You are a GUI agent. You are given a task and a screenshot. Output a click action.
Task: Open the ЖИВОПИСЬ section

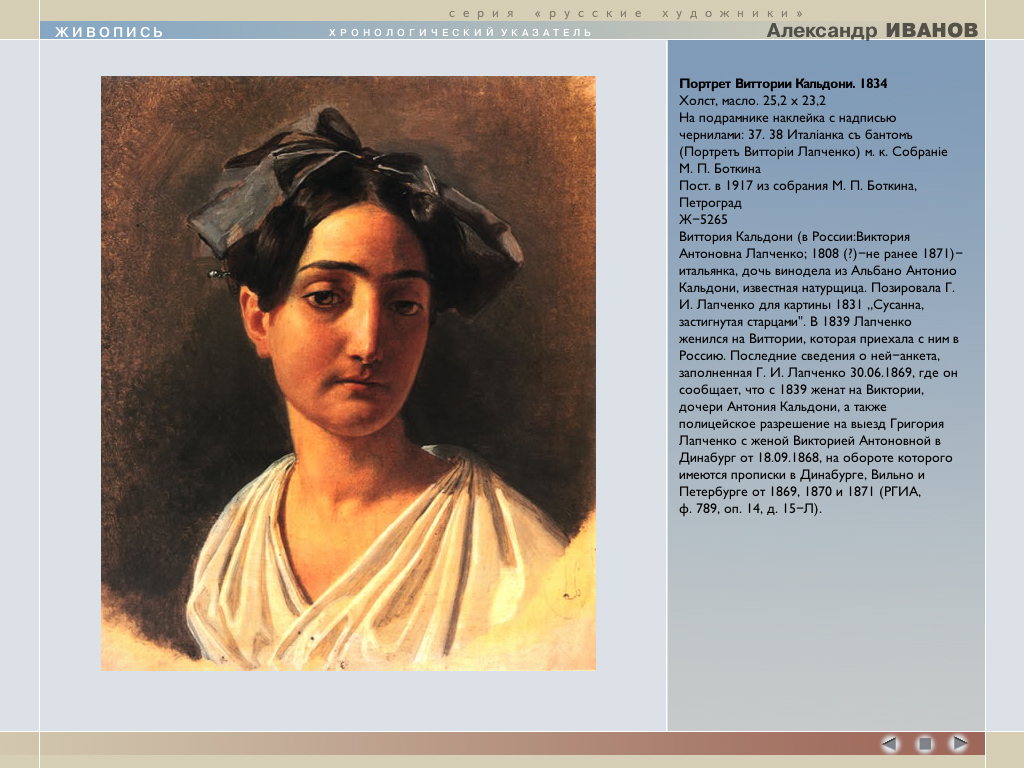coord(109,32)
